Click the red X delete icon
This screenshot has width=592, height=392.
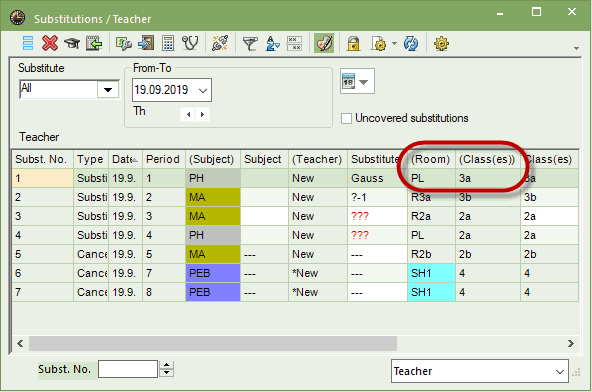click(50, 43)
